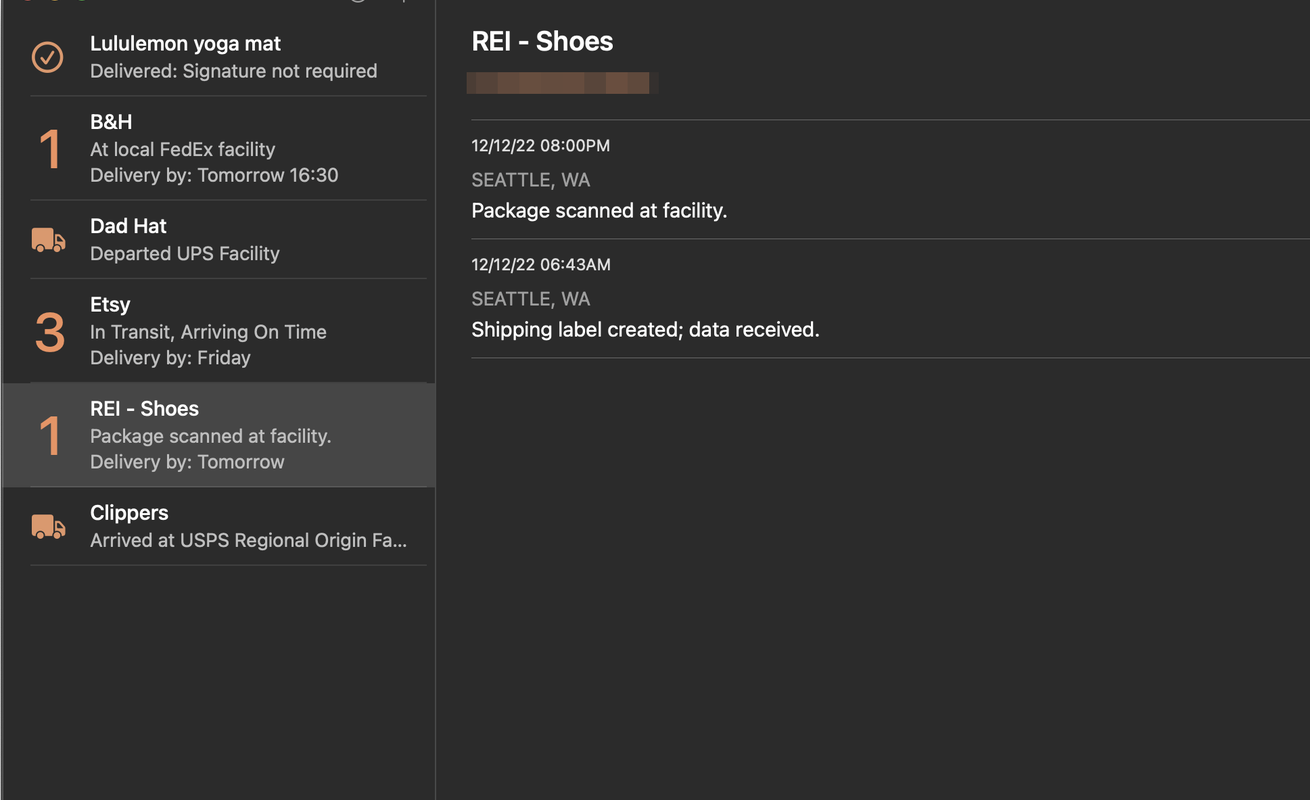Viewport: 1310px width, 800px height.
Task: Open the Clippers delivery
Action: pyautogui.click(x=218, y=527)
